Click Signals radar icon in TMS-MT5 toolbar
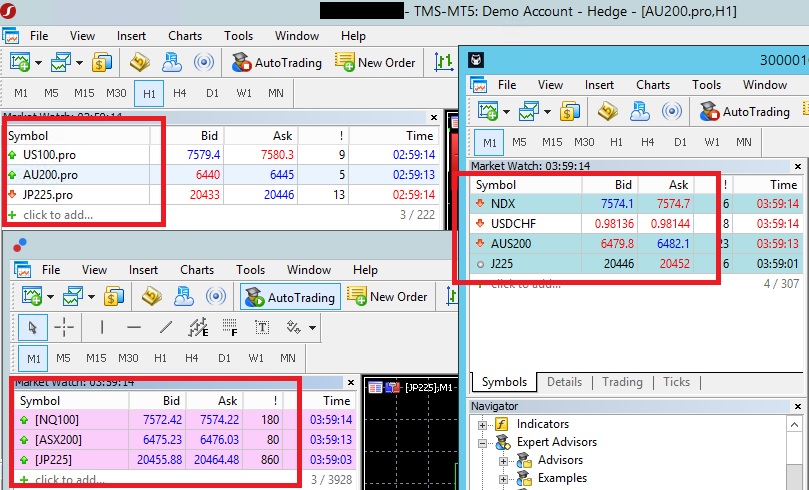The width and height of the screenshot is (809, 490). coord(204,62)
